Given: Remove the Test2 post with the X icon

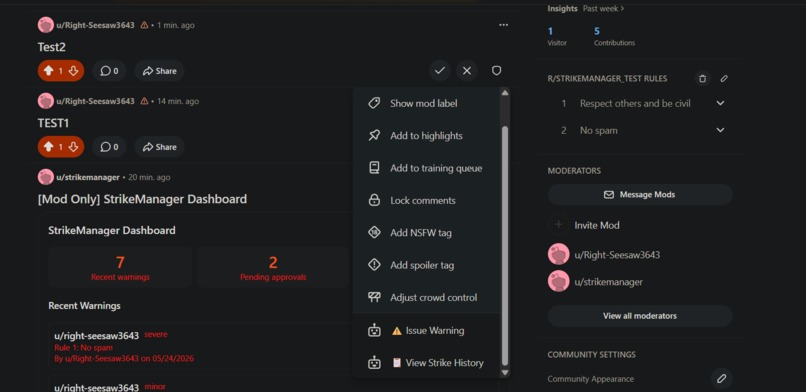Looking at the screenshot, I should pyautogui.click(x=467, y=71).
